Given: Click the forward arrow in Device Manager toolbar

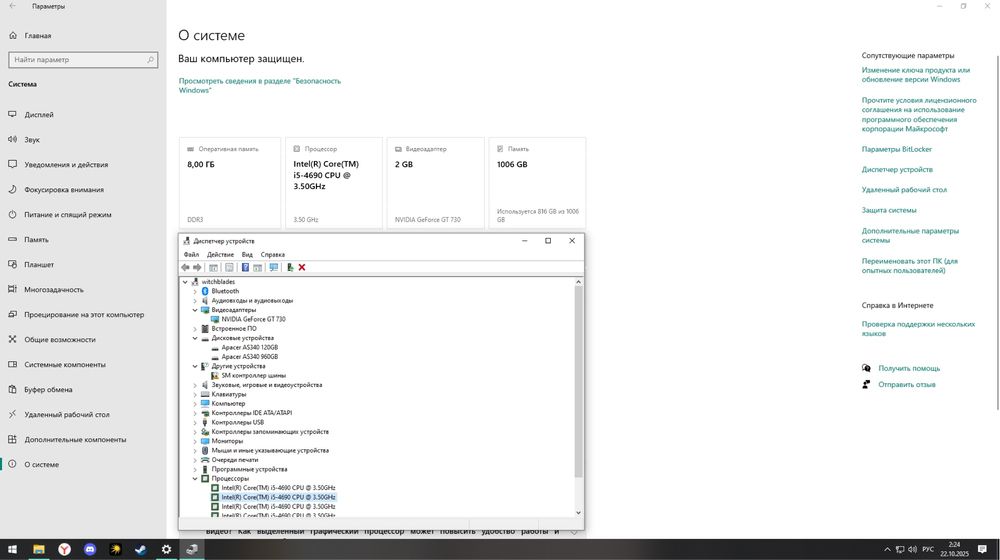Looking at the screenshot, I should pos(197,267).
